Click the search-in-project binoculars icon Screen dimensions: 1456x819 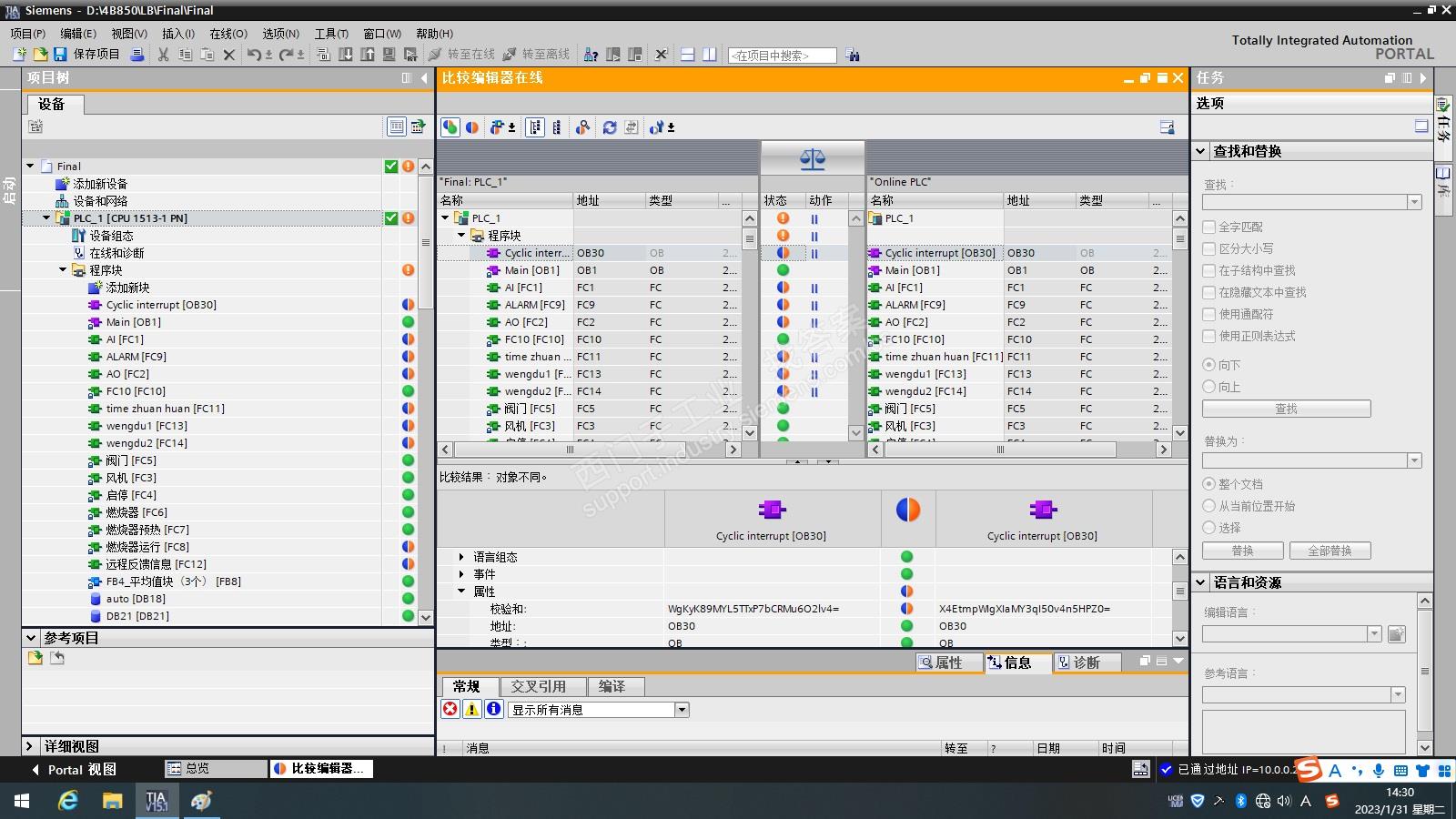853,55
